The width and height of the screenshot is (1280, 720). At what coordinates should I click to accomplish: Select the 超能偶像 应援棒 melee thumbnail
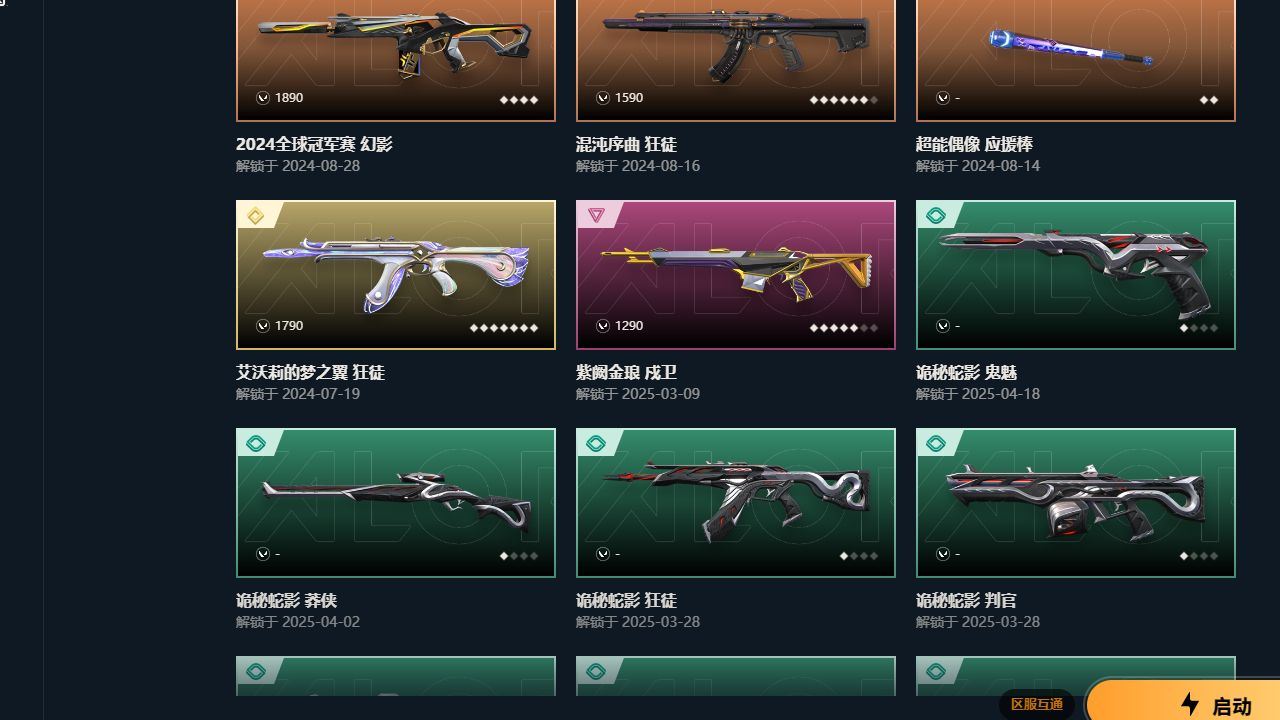[x=1076, y=60]
